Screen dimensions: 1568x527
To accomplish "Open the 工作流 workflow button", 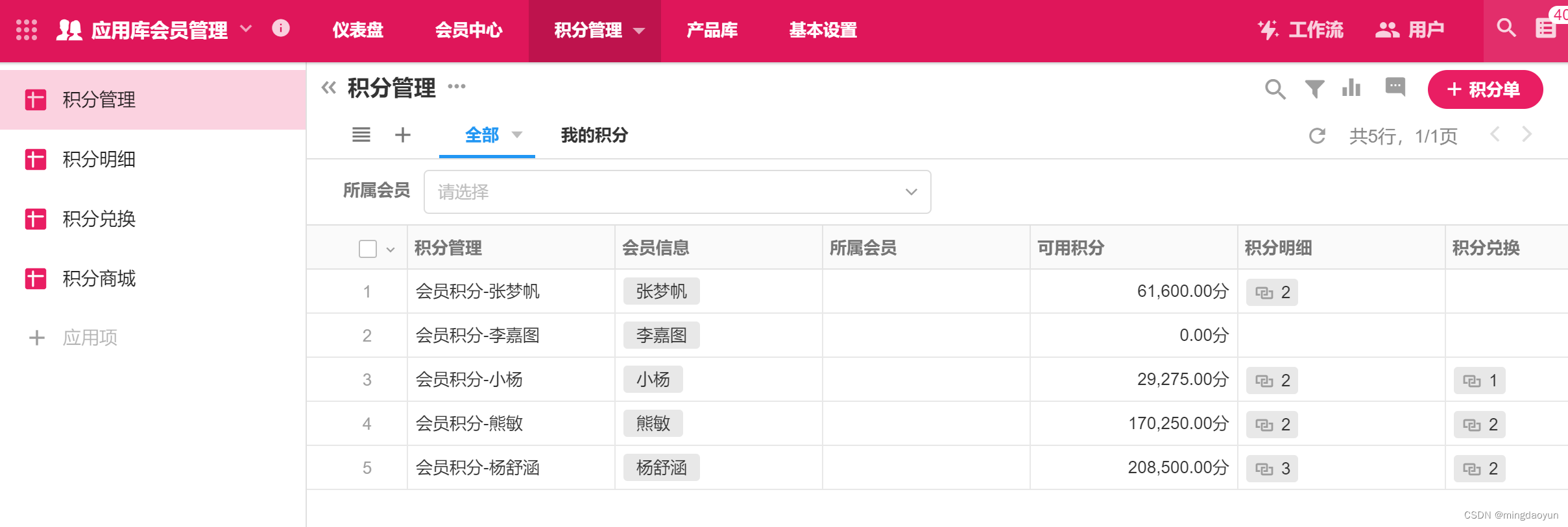I will (1300, 30).
